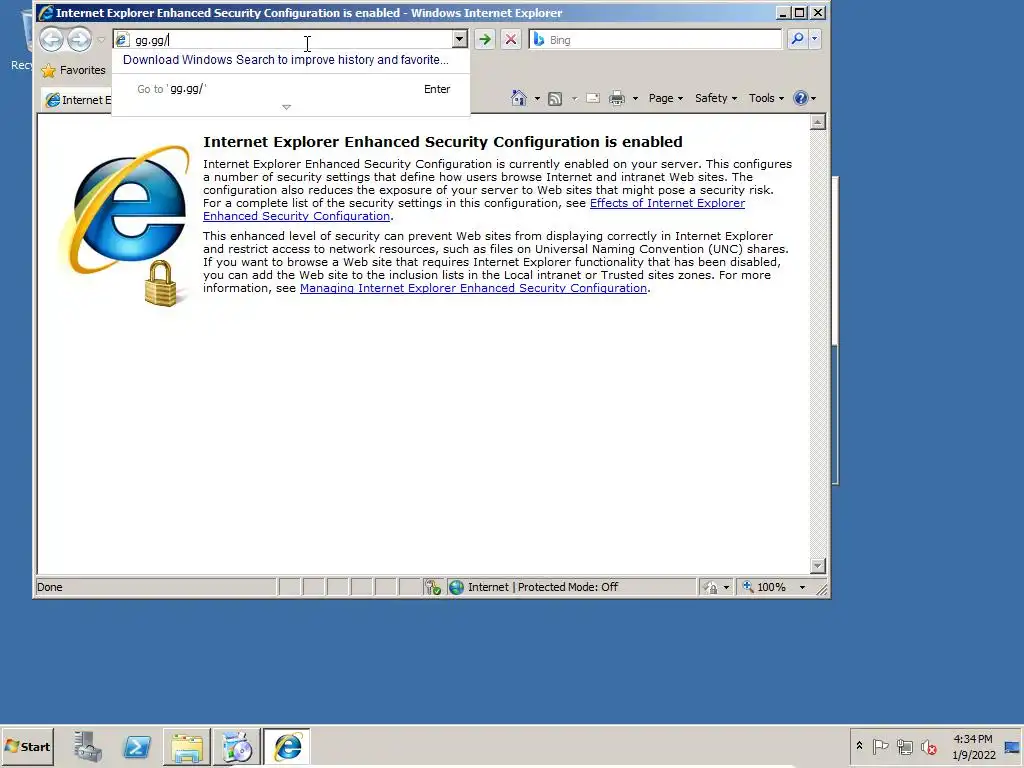
Task: Expand the Help dropdown arrow
Action: (x=813, y=99)
